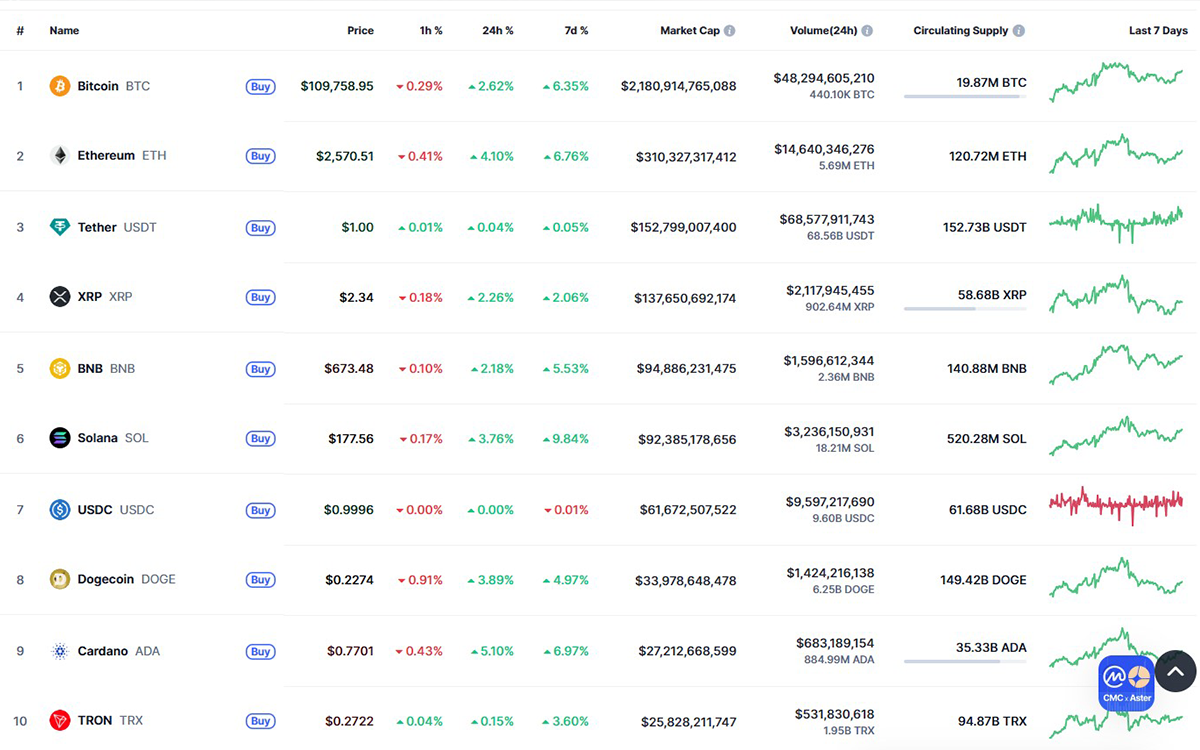
Task: Click Buy button for TRON
Action: point(261,721)
